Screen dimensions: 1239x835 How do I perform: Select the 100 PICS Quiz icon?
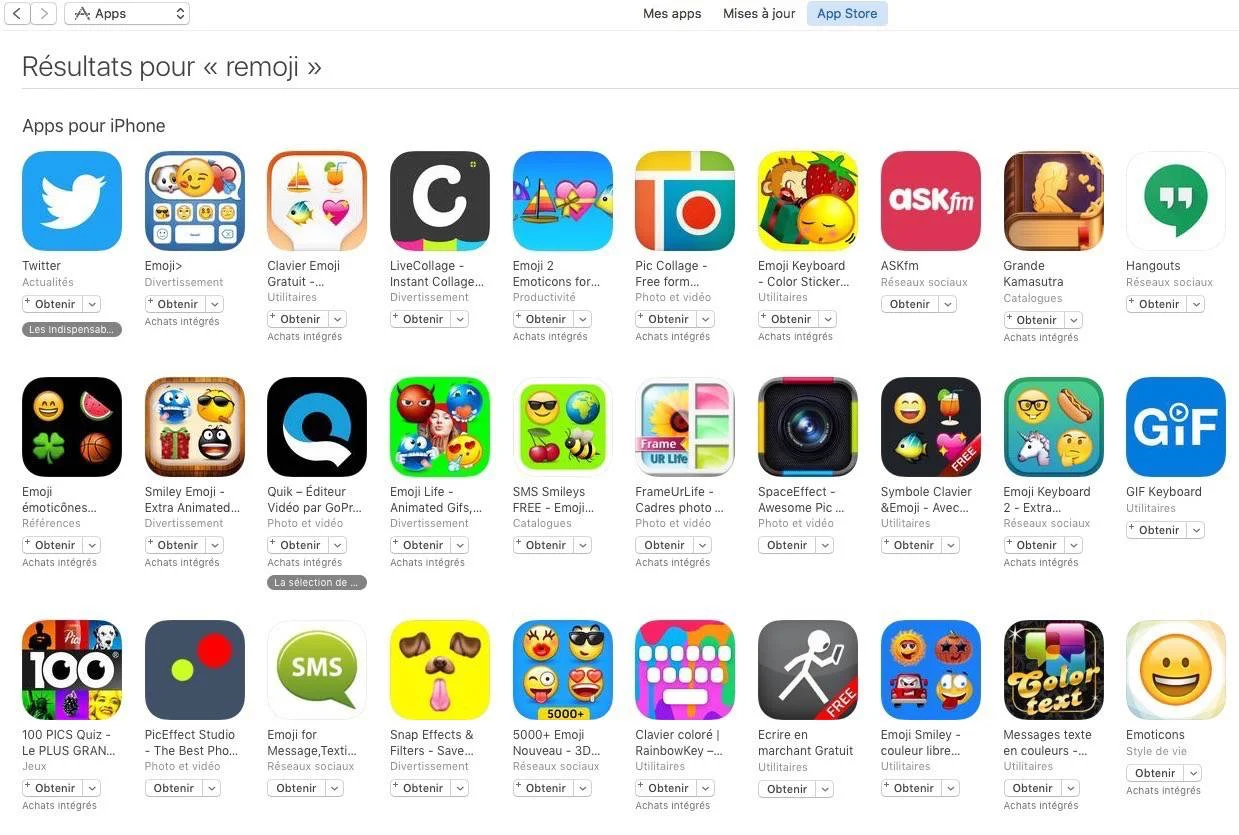[72, 670]
